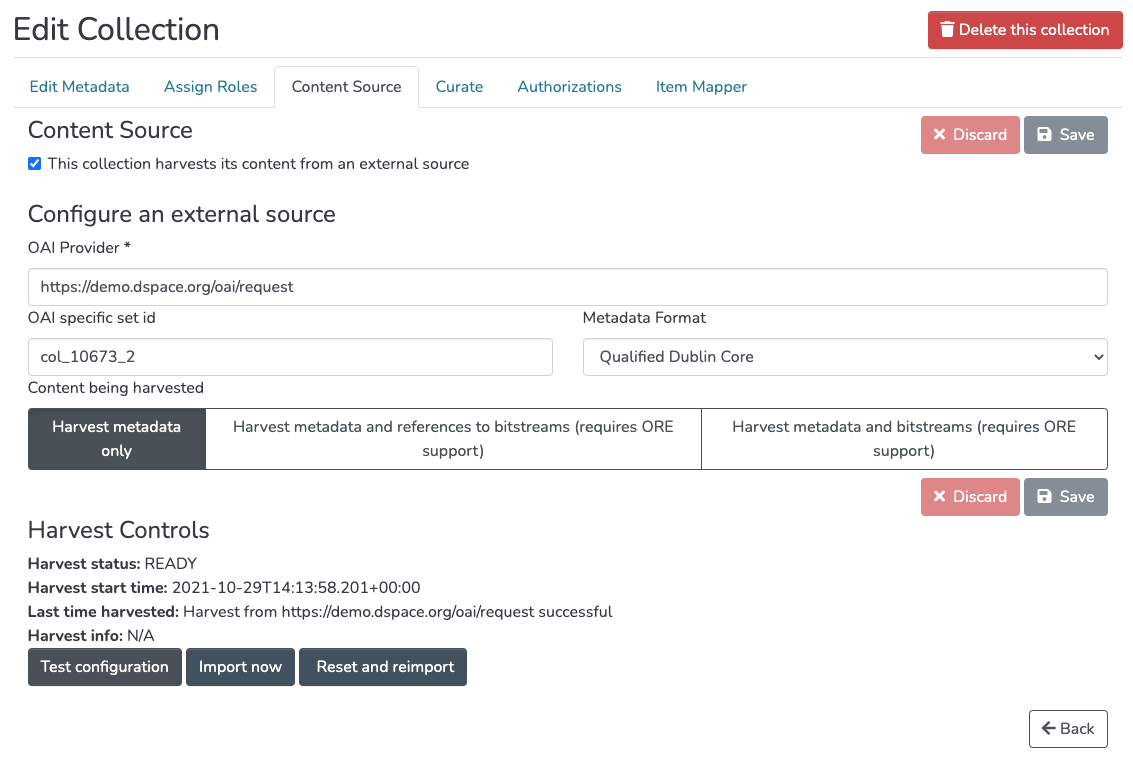1133x765 pixels.
Task: Select Harvest metadata only option
Action: (x=116, y=438)
